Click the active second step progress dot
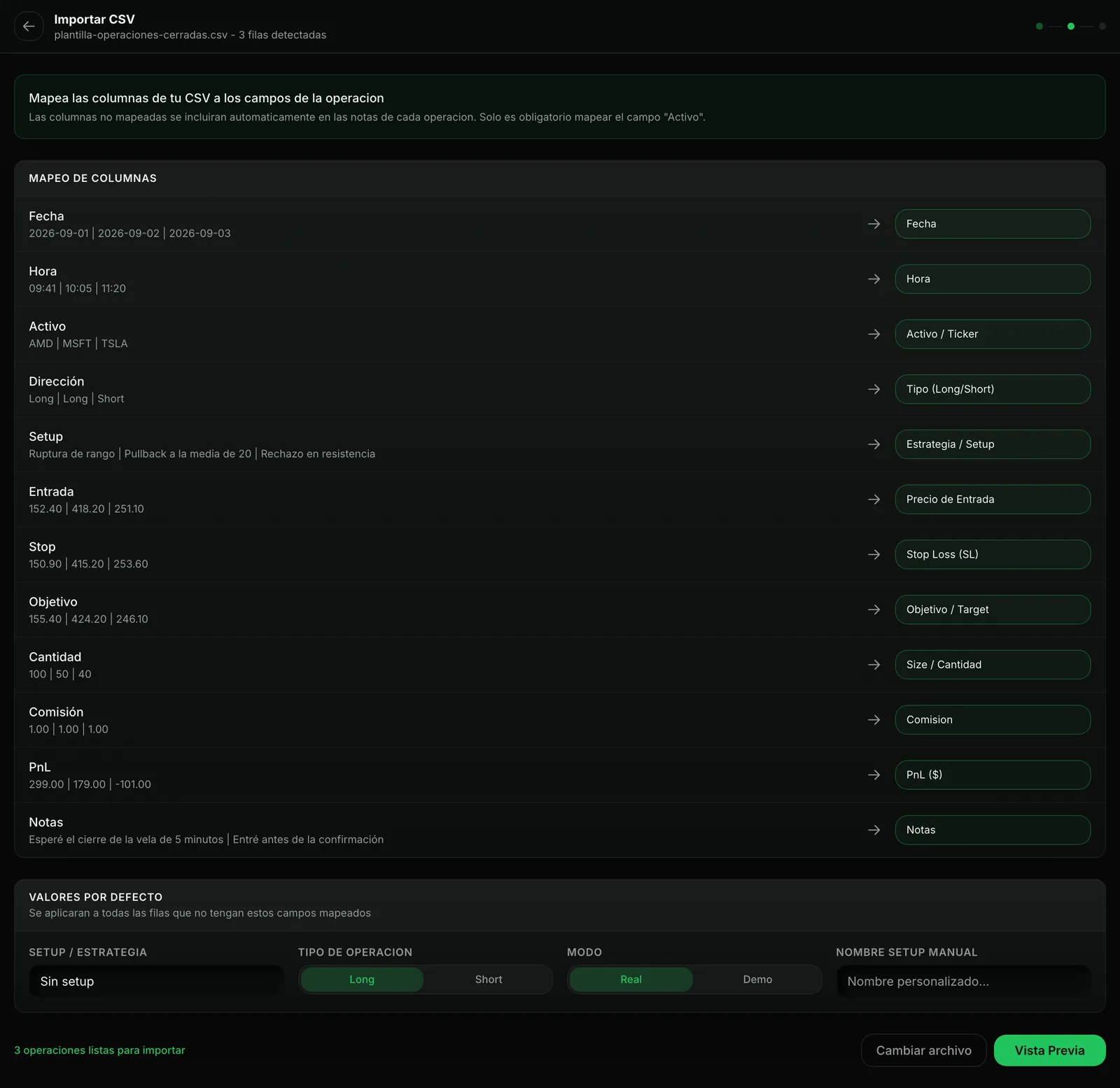 click(x=1071, y=27)
